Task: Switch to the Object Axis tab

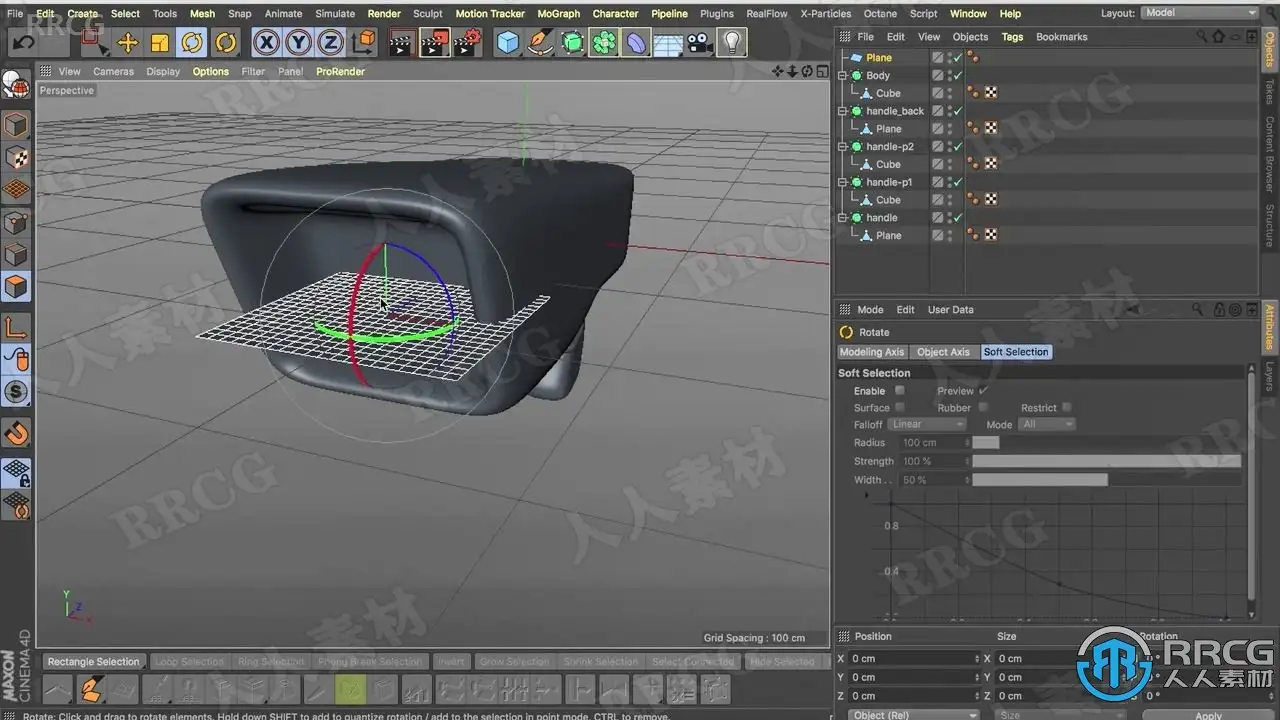Action: 943,352
